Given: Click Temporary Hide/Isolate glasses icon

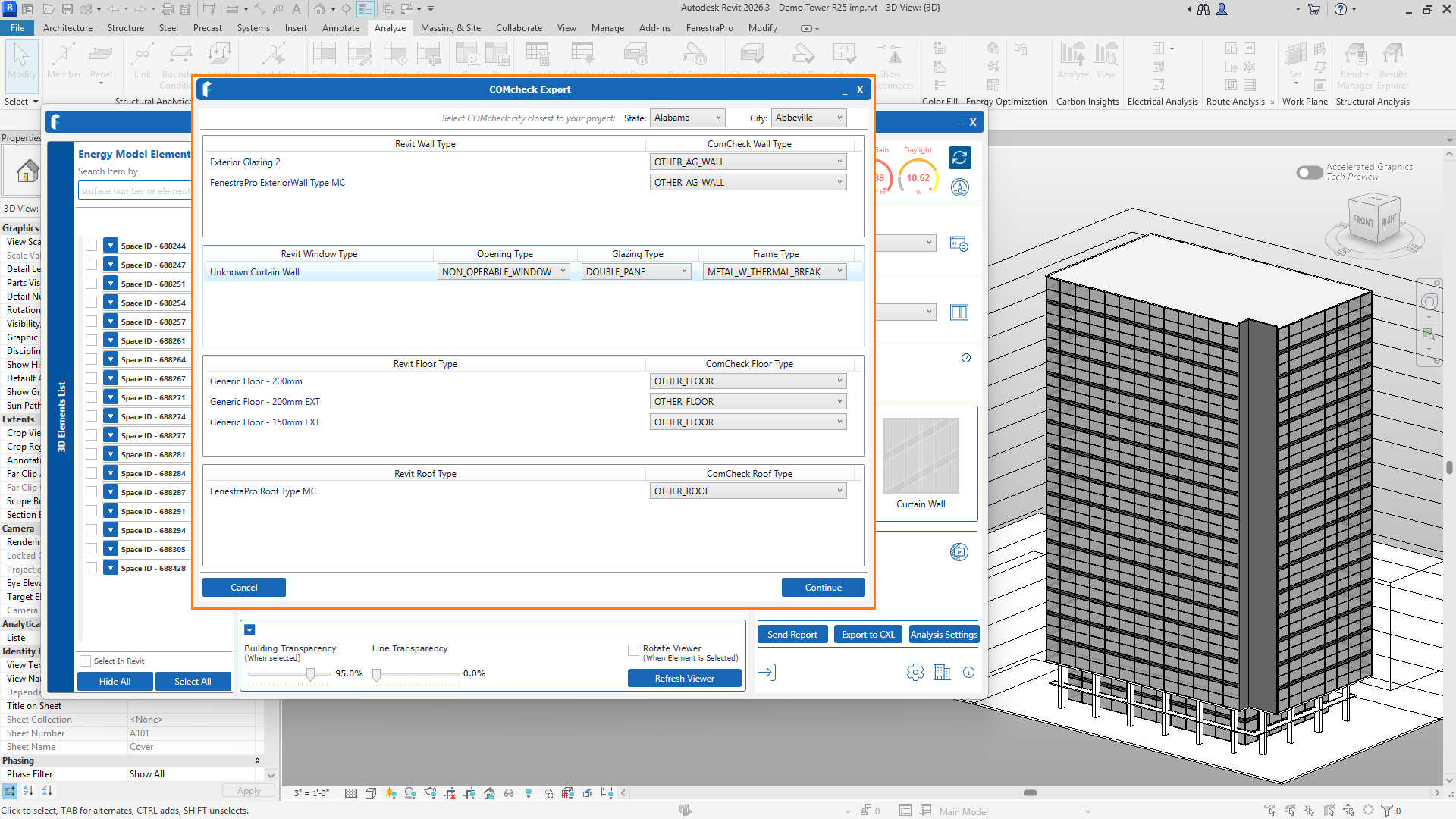Looking at the screenshot, I should click(x=509, y=793).
